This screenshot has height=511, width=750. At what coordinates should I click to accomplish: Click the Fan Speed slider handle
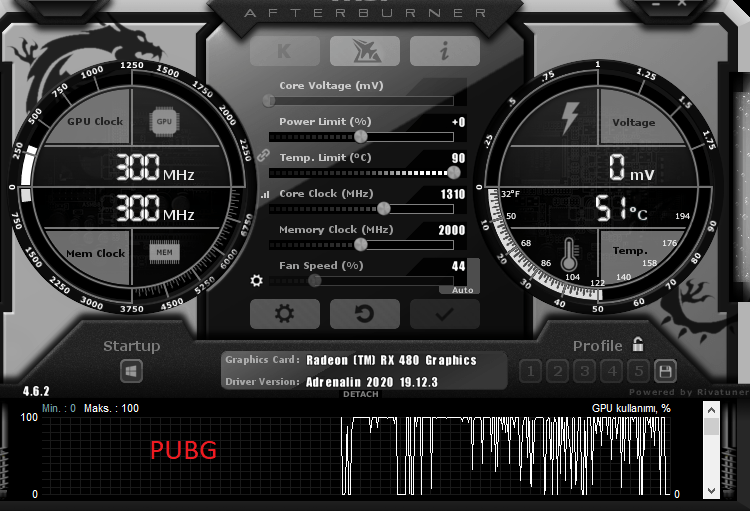(x=315, y=281)
